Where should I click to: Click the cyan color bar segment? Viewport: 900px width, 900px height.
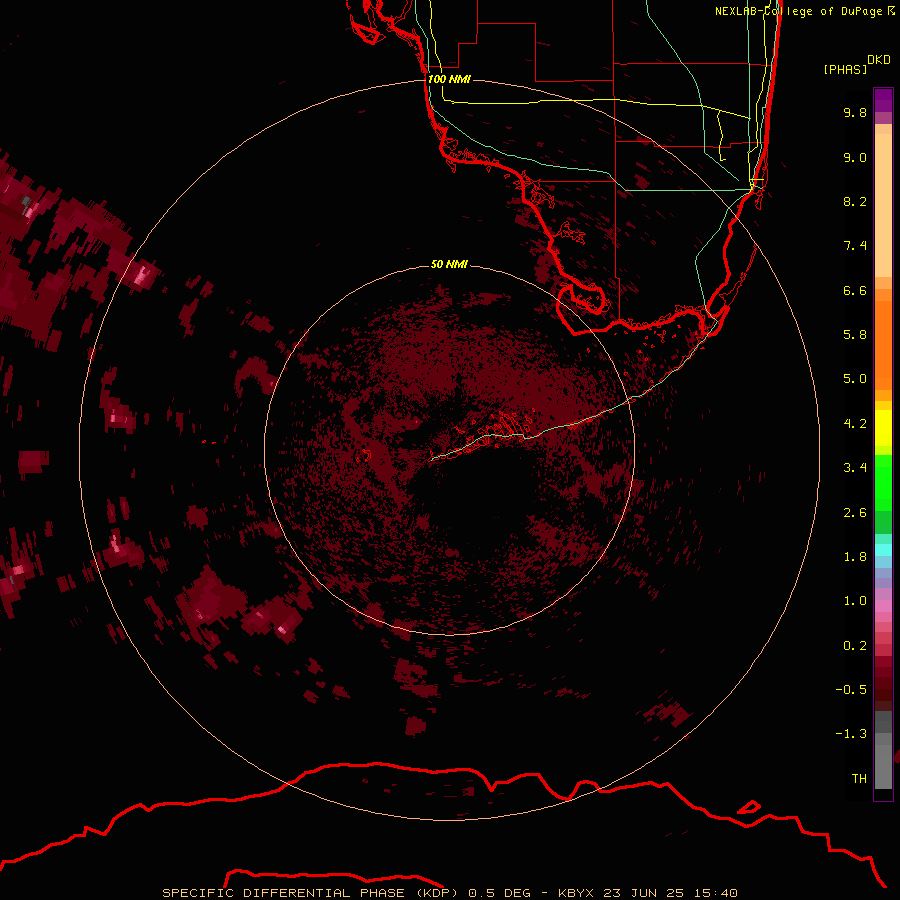883,550
